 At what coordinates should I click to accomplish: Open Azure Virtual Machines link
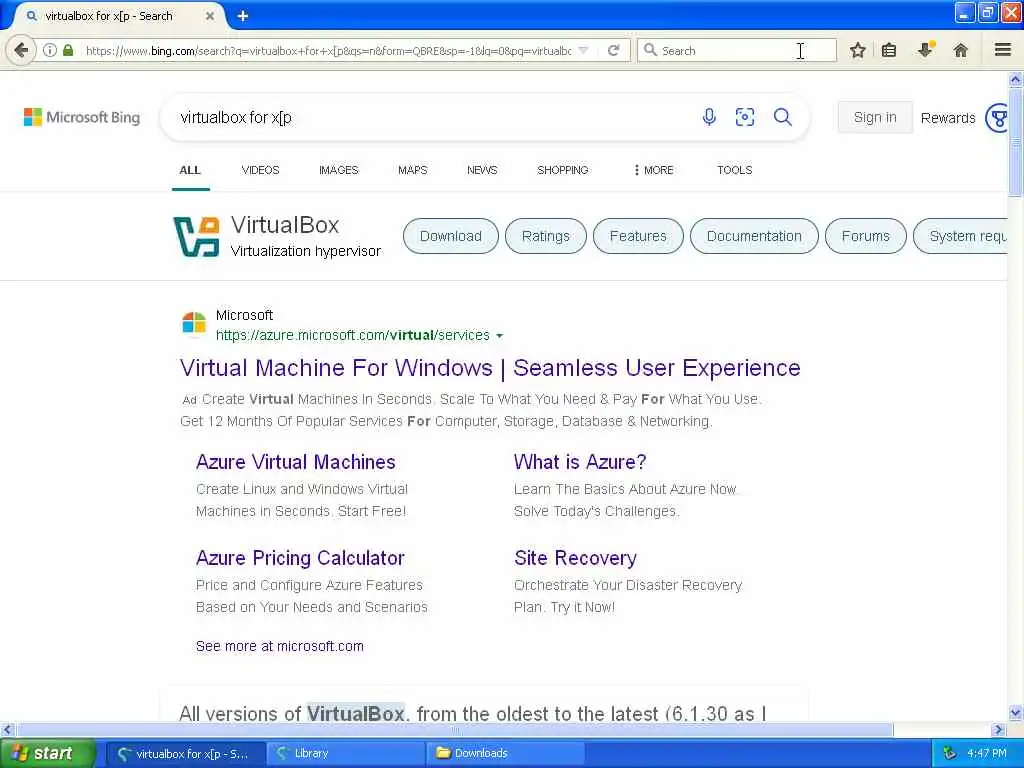tap(295, 462)
